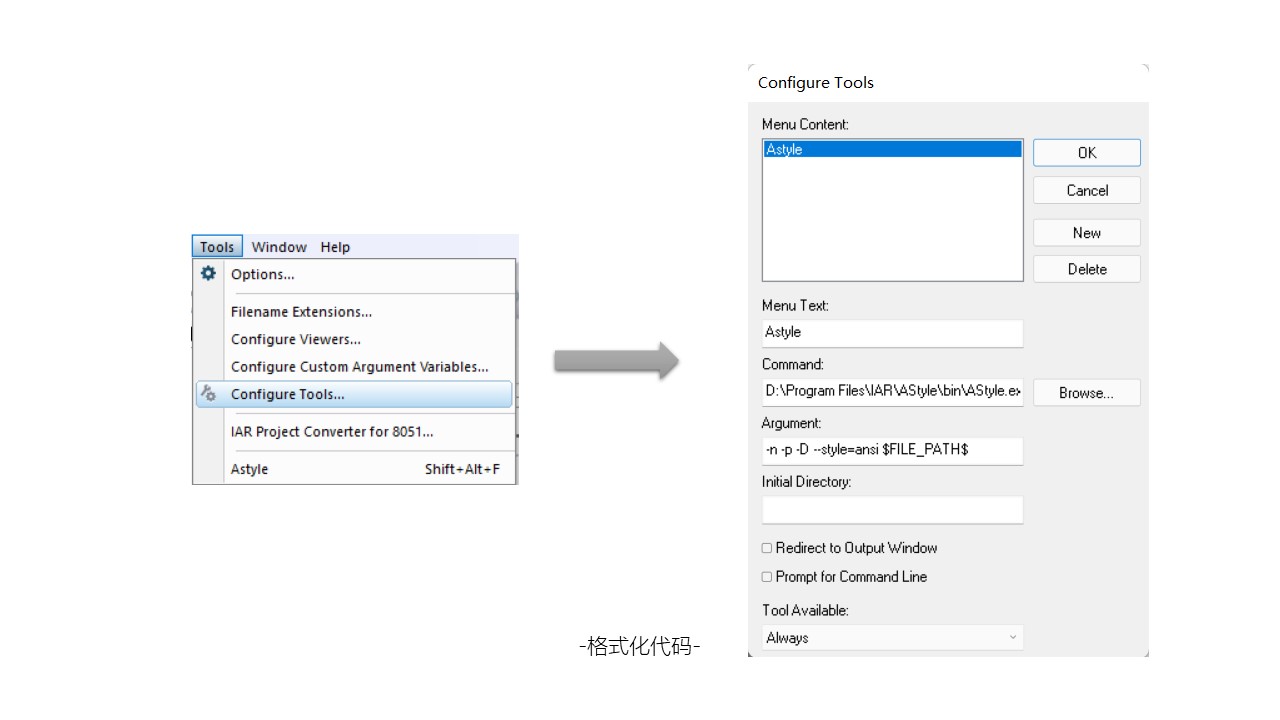The height and width of the screenshot is (720, 1280).
Task: Click the Initial Directory input field
Action: [892, 510]
